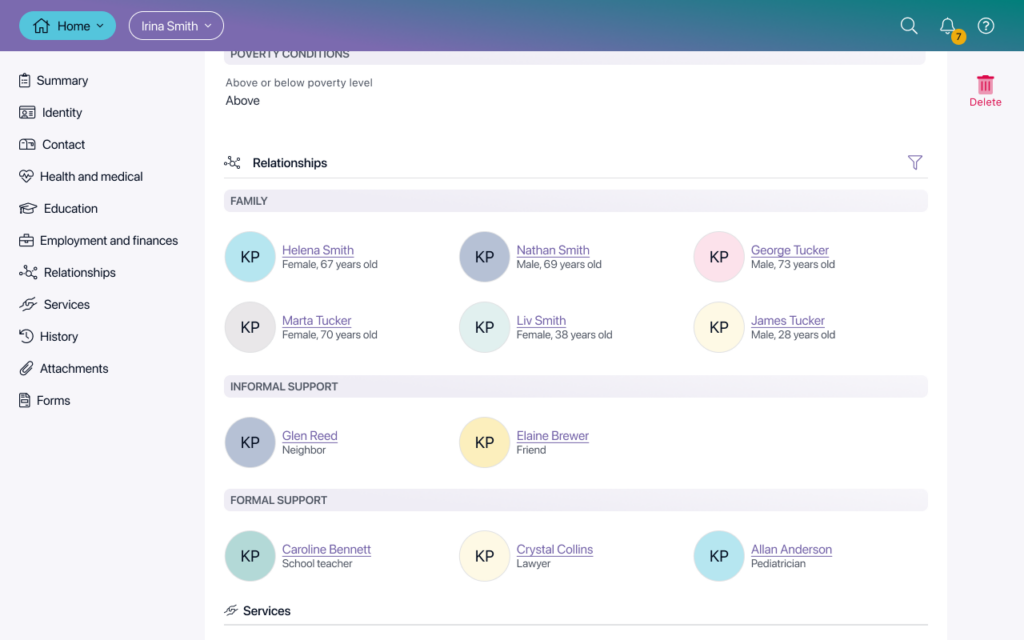Follow the Glen Reed neighbor link
The image size is (1024, 640).
pyautogui.click(x=310, y=436)
